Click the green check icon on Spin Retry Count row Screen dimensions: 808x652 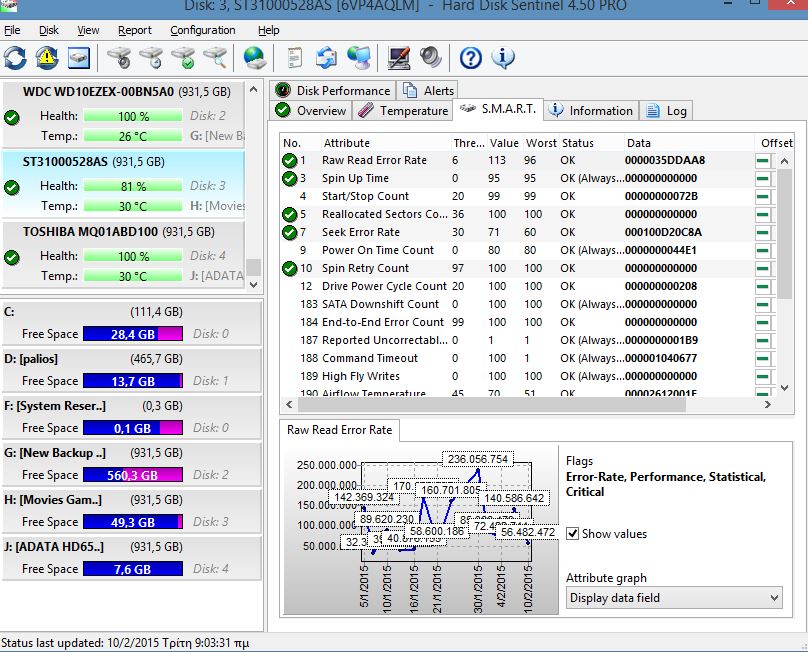[x=290, y=269]
